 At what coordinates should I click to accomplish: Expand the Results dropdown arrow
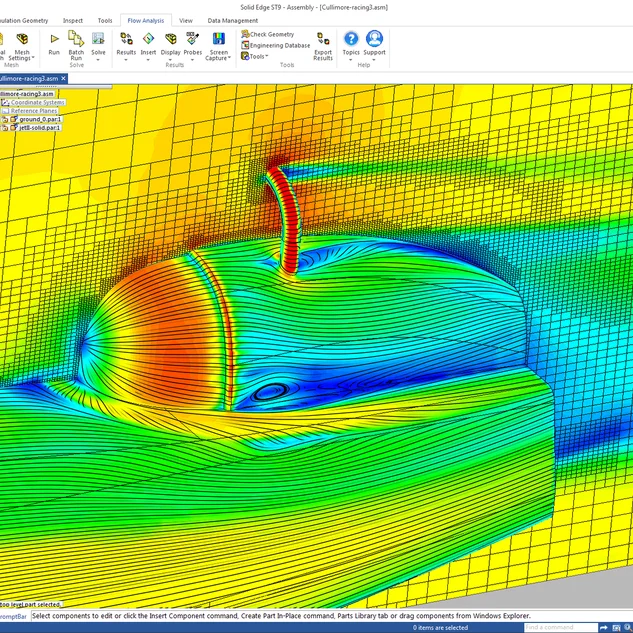(x=126, y=60)
